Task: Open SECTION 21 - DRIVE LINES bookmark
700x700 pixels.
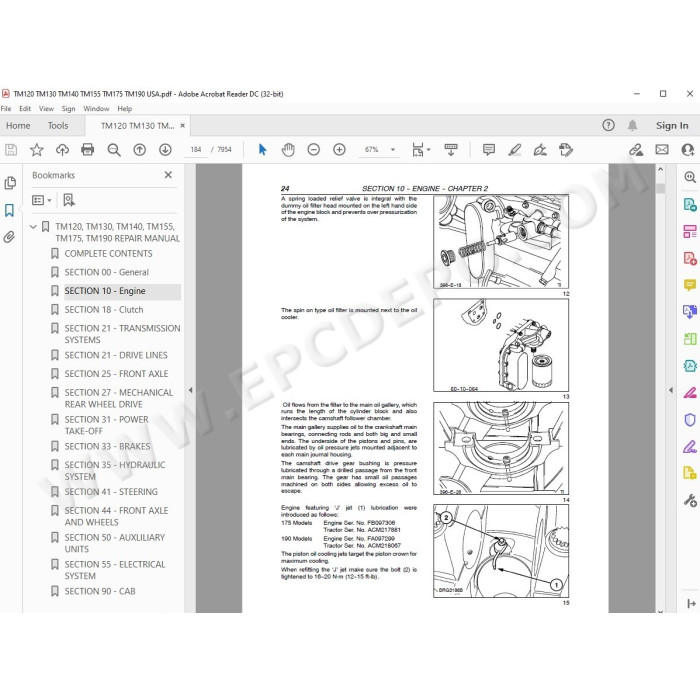Action: (116, 355)
